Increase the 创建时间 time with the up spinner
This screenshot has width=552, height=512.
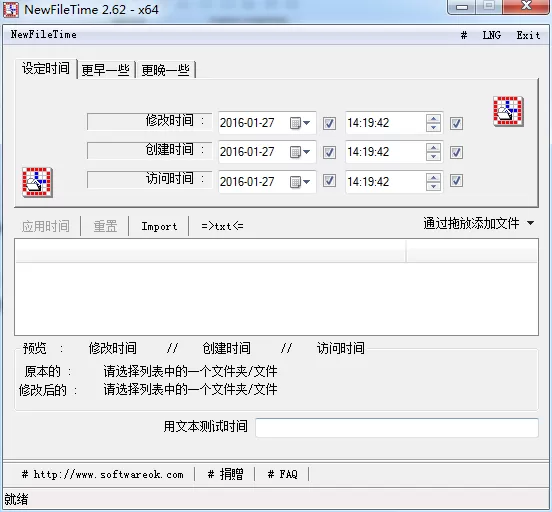[433, 148]
